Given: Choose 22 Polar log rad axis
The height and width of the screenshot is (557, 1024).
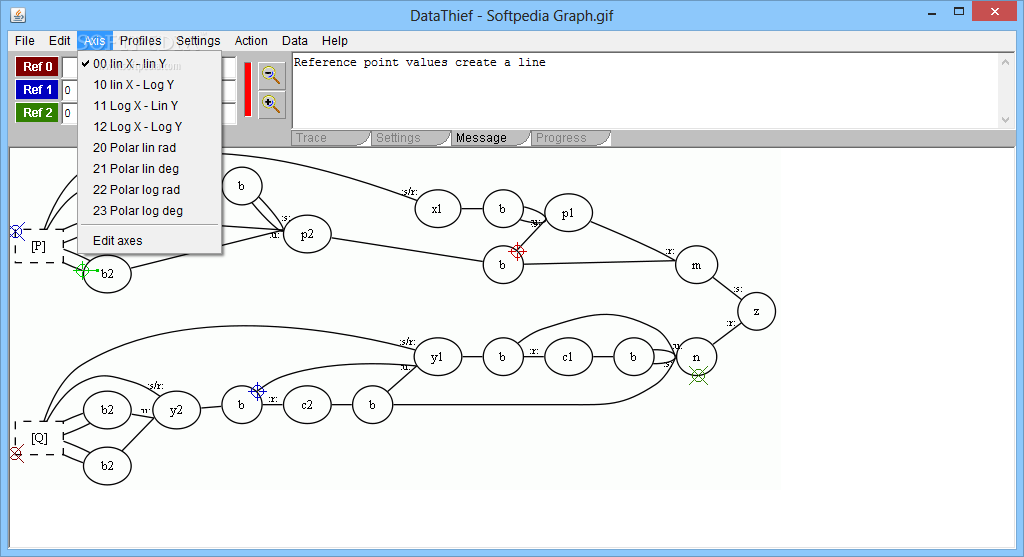Looking at the screenshot, I should (x=150, y=189).
